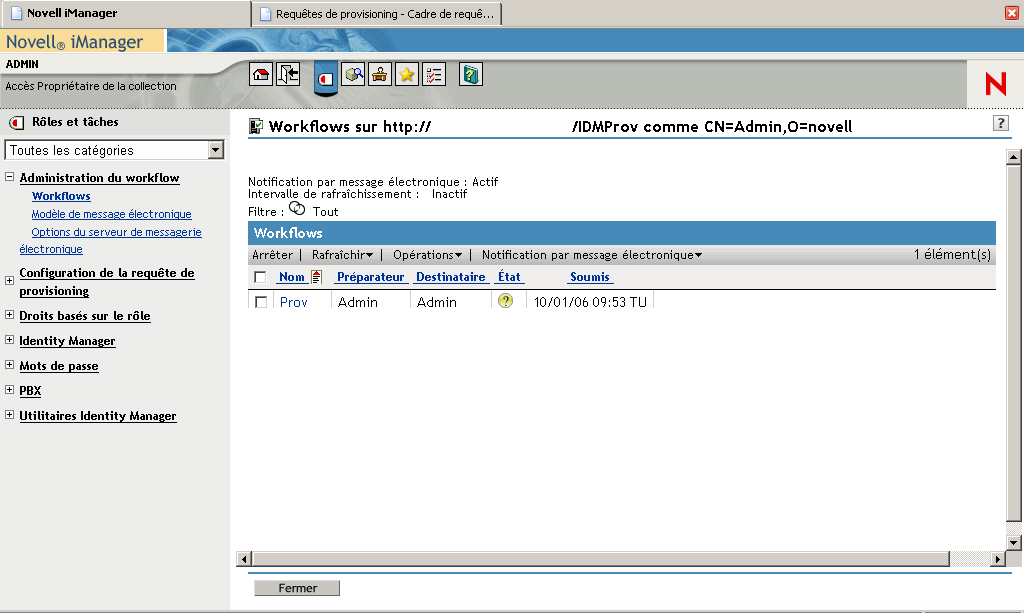Expand Droits basés sur le rôle

9,315
